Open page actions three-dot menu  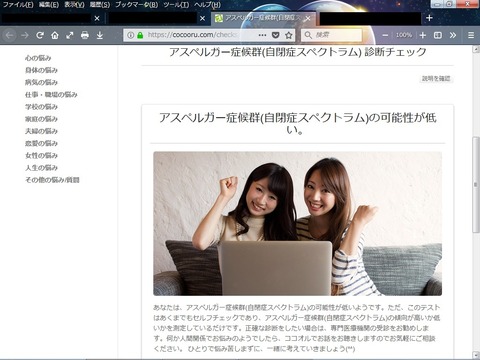point(262,35)
